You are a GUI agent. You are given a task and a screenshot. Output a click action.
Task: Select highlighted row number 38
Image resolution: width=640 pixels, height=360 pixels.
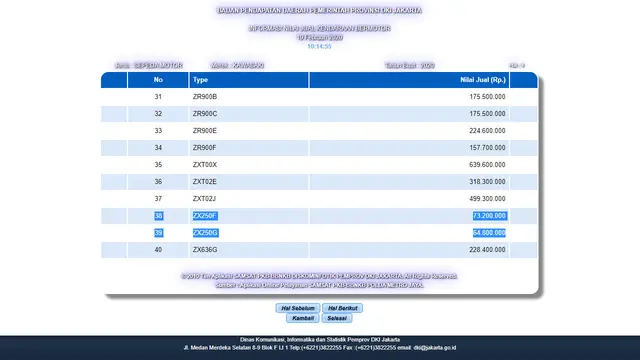(x=158, y=216)
